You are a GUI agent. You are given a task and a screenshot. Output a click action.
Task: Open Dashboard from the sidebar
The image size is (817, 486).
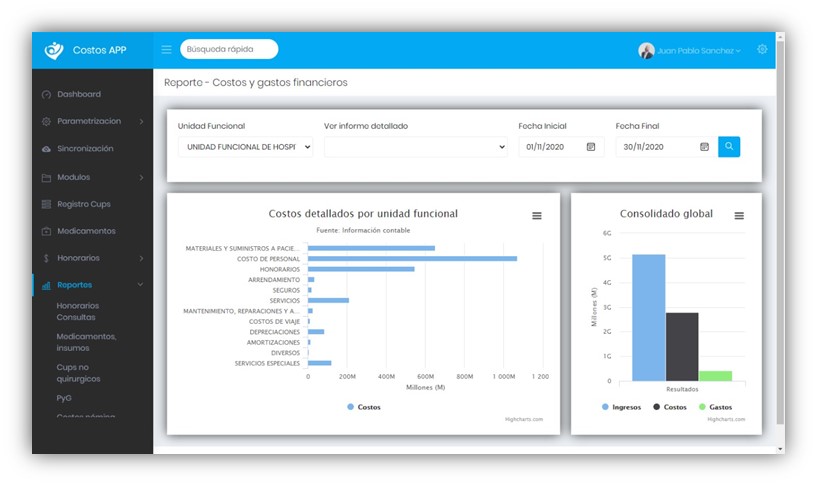tap(78, 94)
